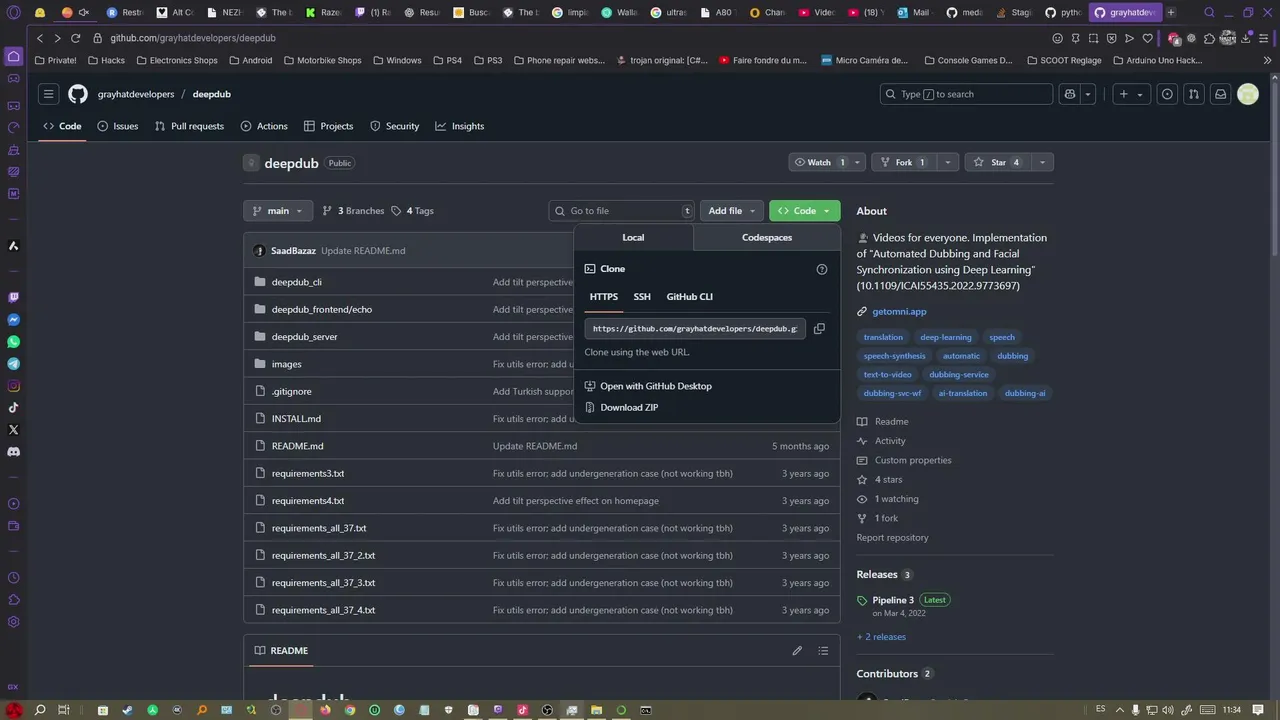Open the main branch dropdown
The width and height of the screenshot is (1280, 720).
[x=278, y=211]
